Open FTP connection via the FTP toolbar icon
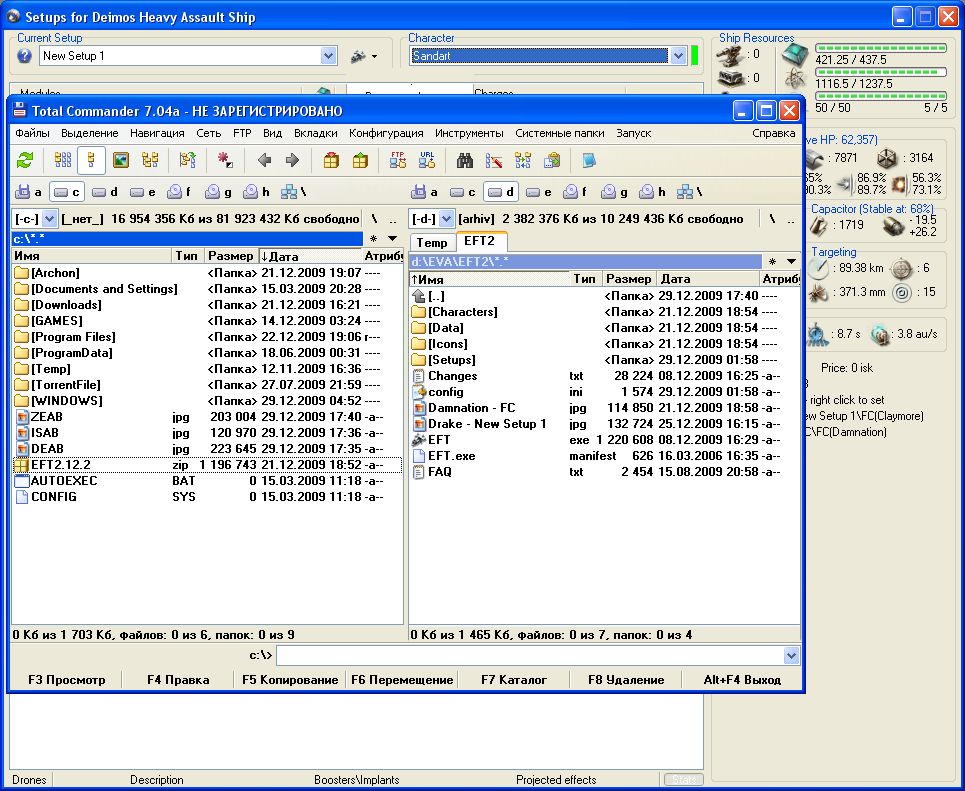This screenshot has height=791, width=965. [398, 160]
